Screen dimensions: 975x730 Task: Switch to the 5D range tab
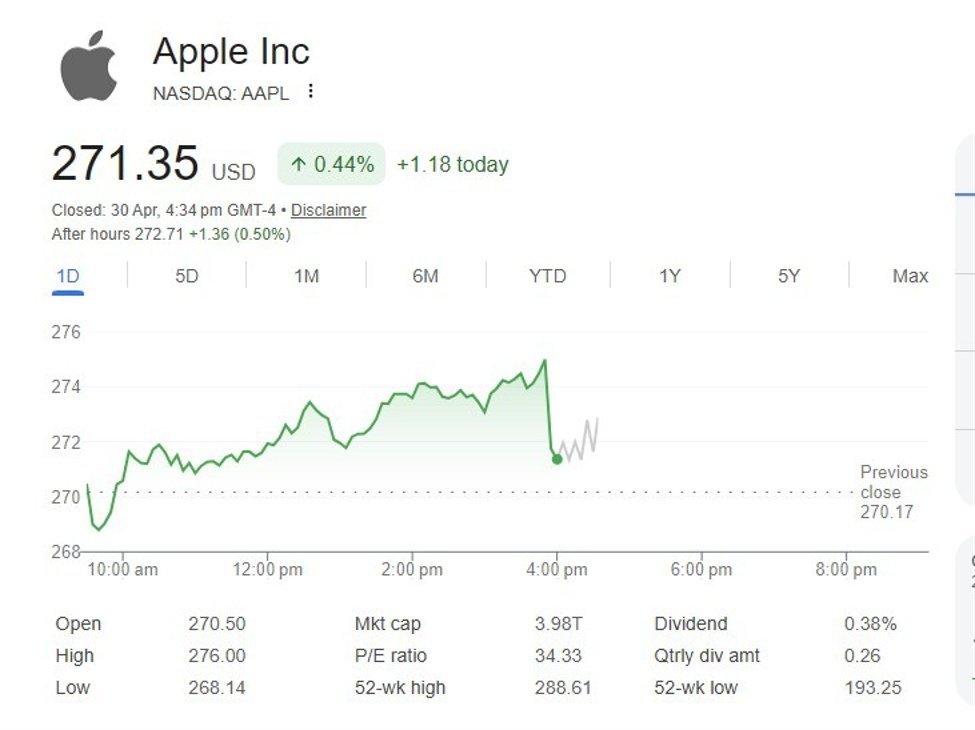(x=187, y=276)
